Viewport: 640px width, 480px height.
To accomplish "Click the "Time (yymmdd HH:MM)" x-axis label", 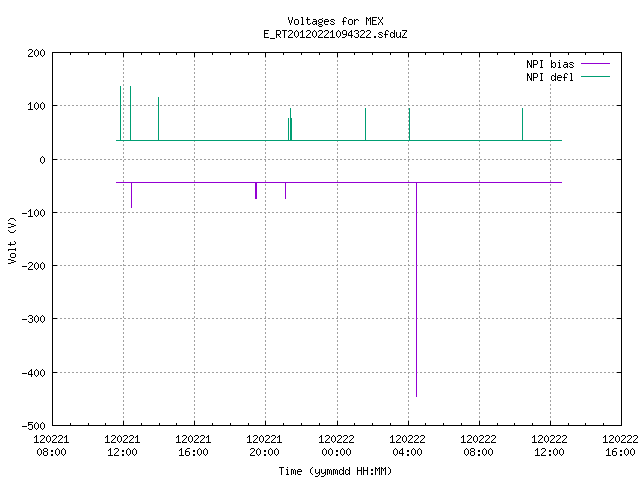I will pyautogui.click(x=335, y=471).
